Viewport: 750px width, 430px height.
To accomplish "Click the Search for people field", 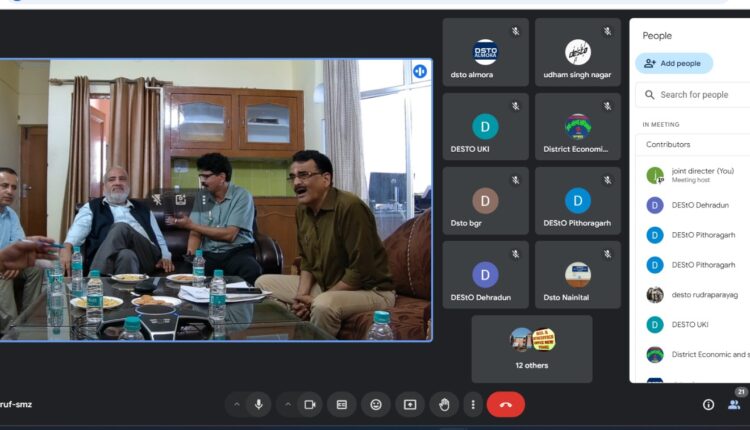I will click(x=700, y=95).
